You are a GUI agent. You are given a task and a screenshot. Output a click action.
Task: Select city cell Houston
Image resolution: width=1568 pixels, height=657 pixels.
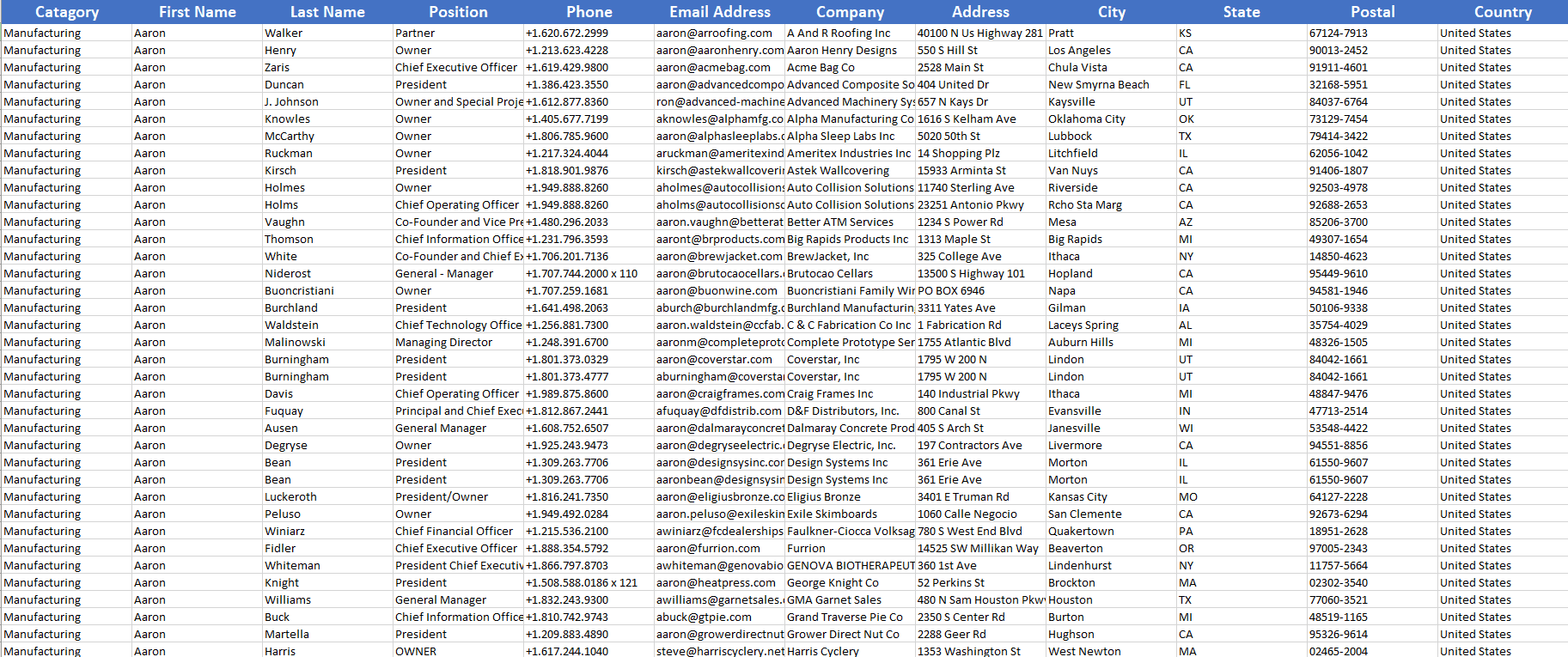(1111, 599)
